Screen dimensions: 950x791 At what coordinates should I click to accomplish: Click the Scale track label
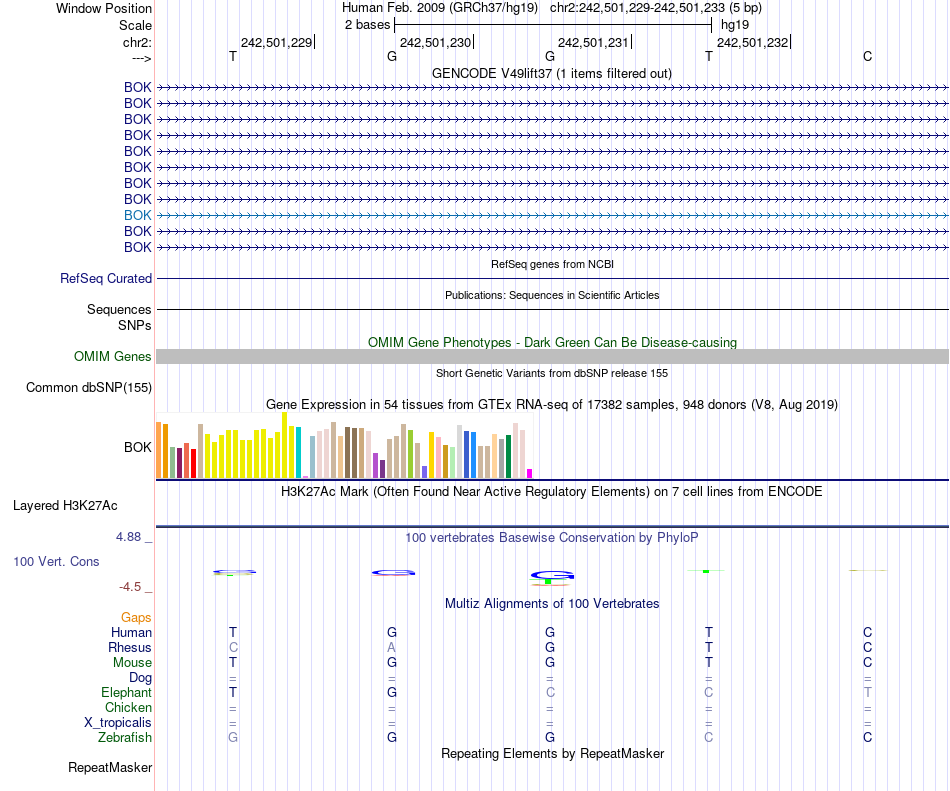135,25
